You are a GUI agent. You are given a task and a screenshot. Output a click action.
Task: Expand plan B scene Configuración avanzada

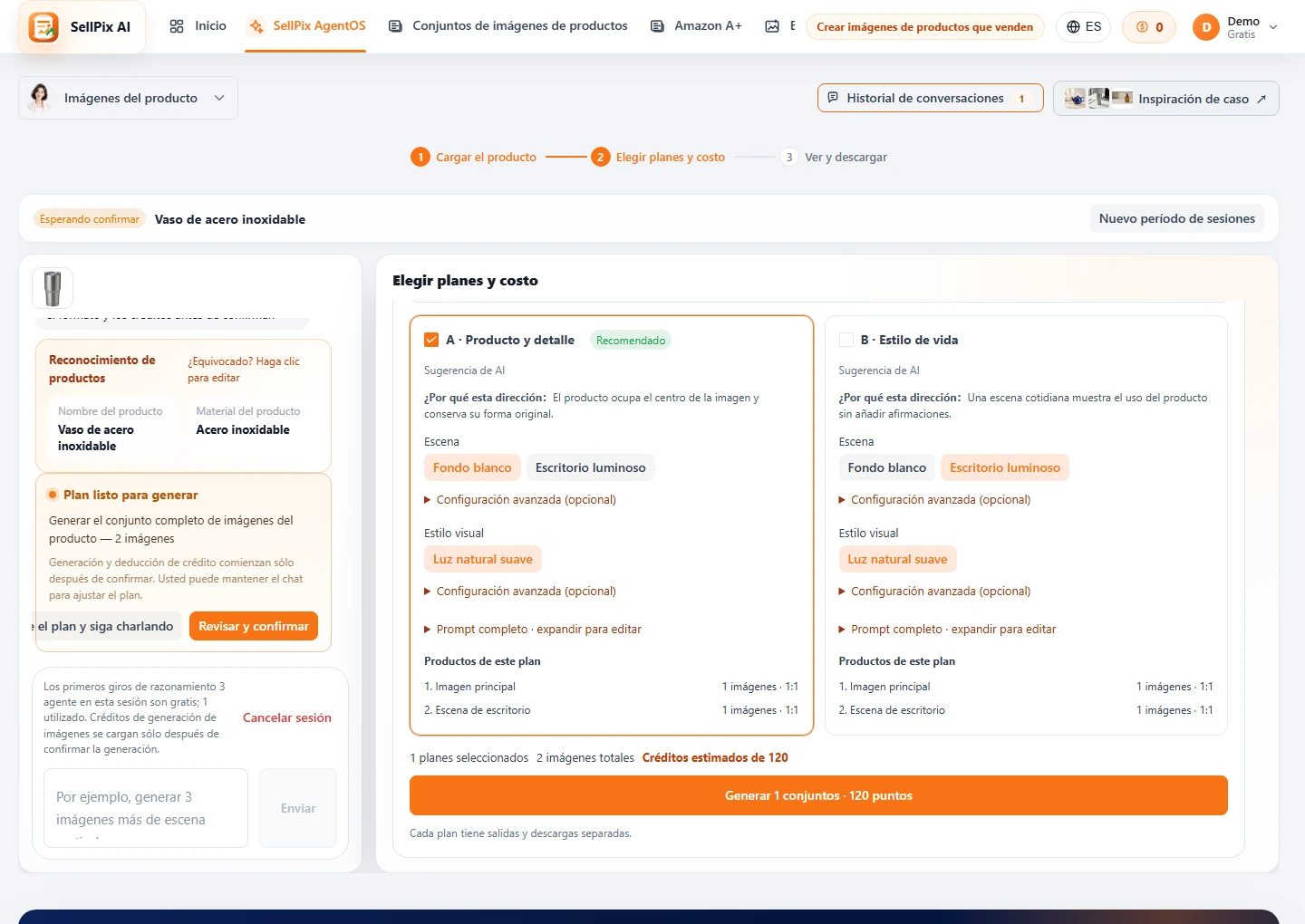point(934,500)
